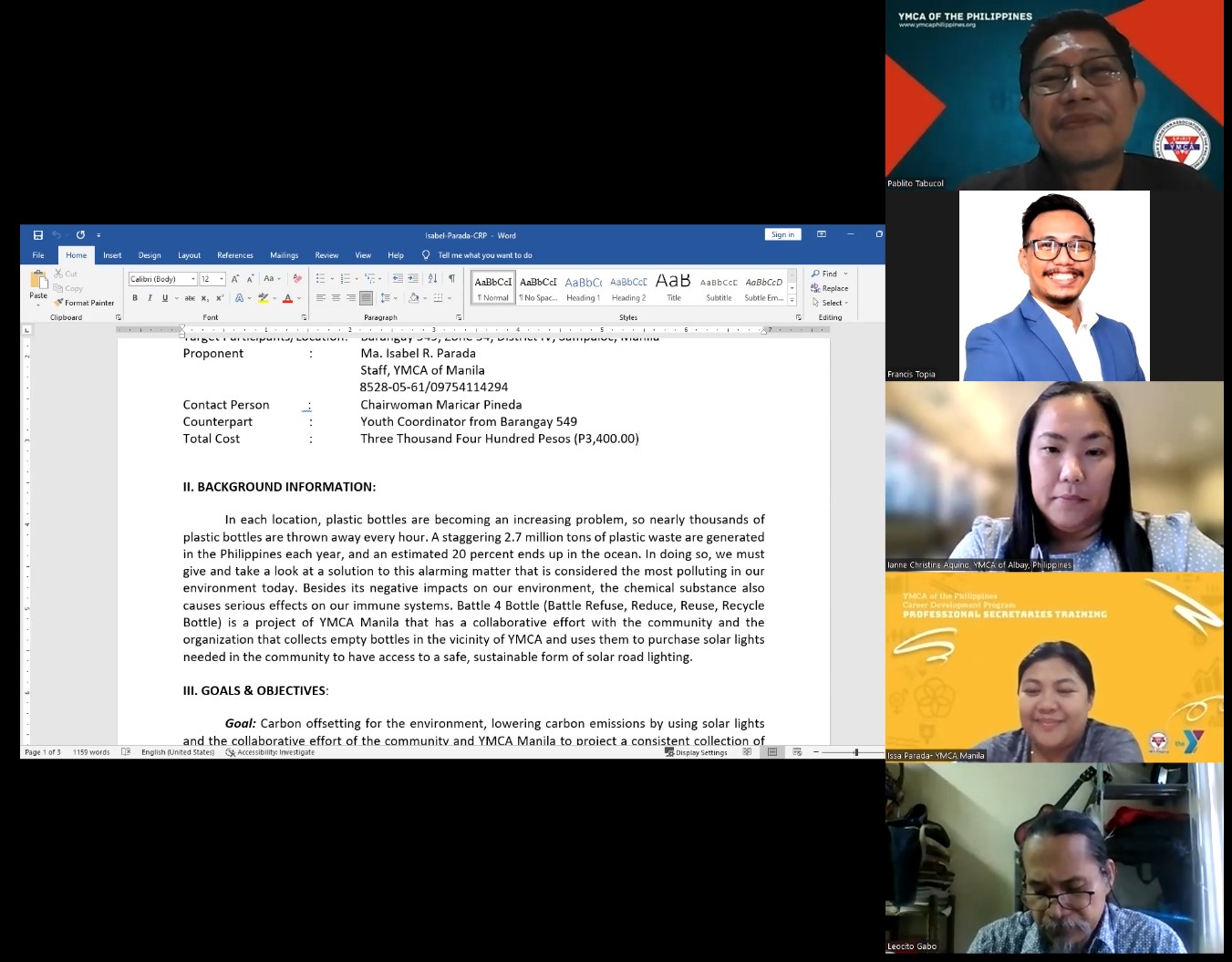This screenshot has height=962, width=1232.
Task: Sort selected text alphabetically
Action: click(x=432, y=279)
